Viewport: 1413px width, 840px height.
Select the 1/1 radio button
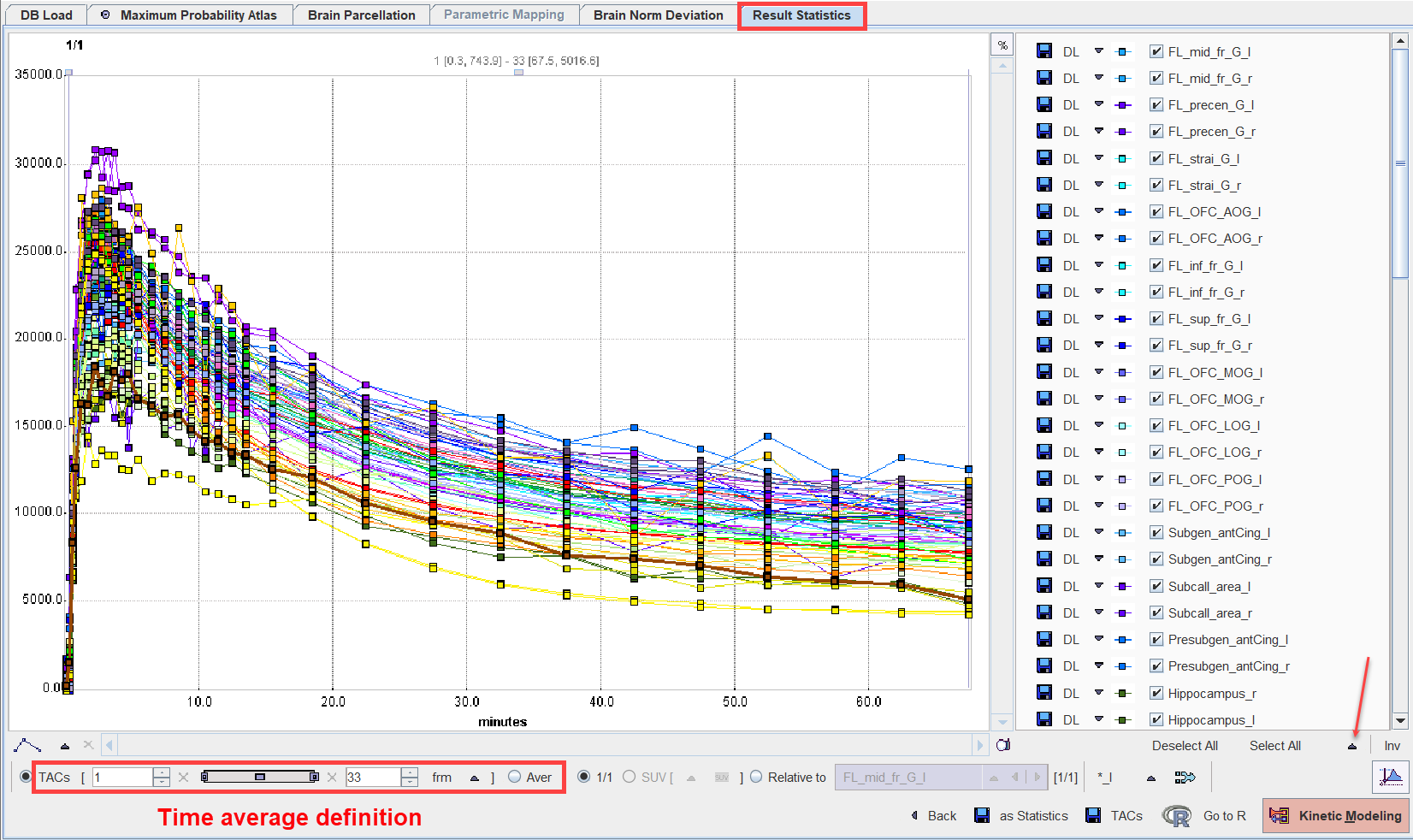(x=584, y=777)
